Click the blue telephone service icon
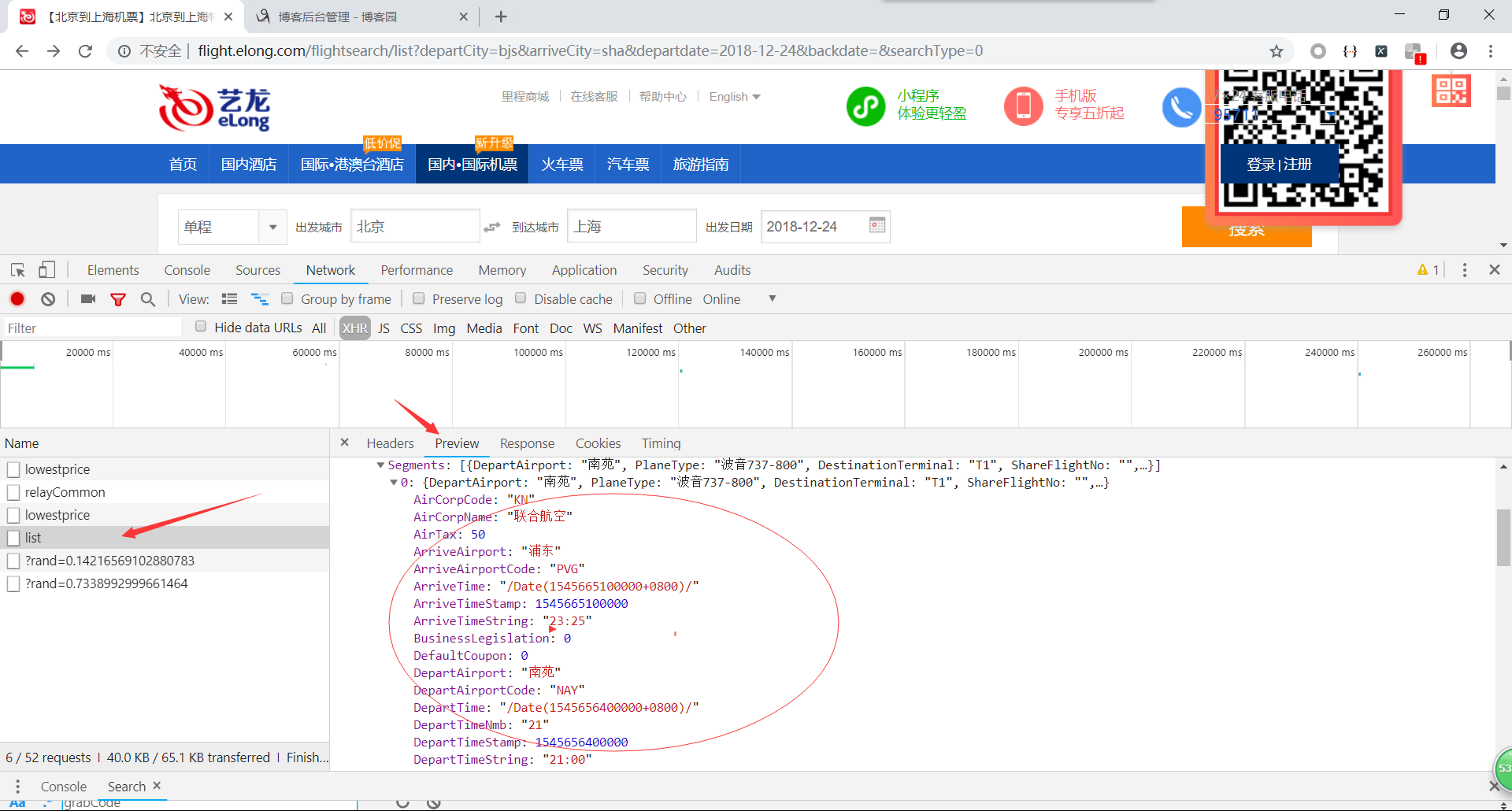1512x811 pixels. [x=1182, y=107]
